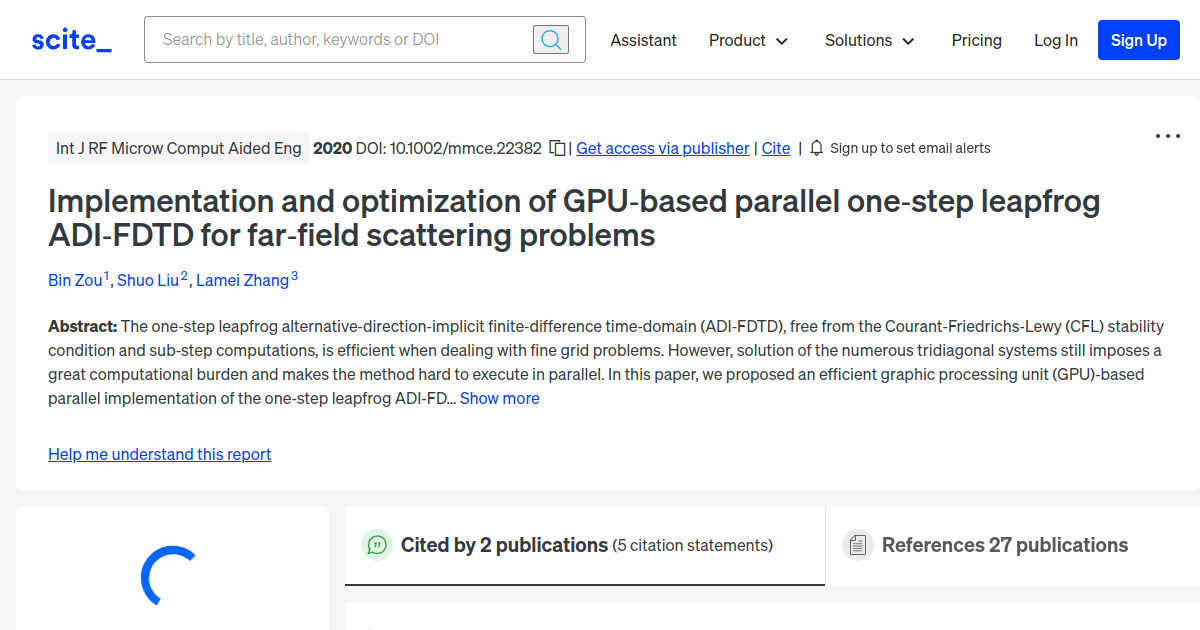Open the three-dot overflow menu

point(1167,135)
